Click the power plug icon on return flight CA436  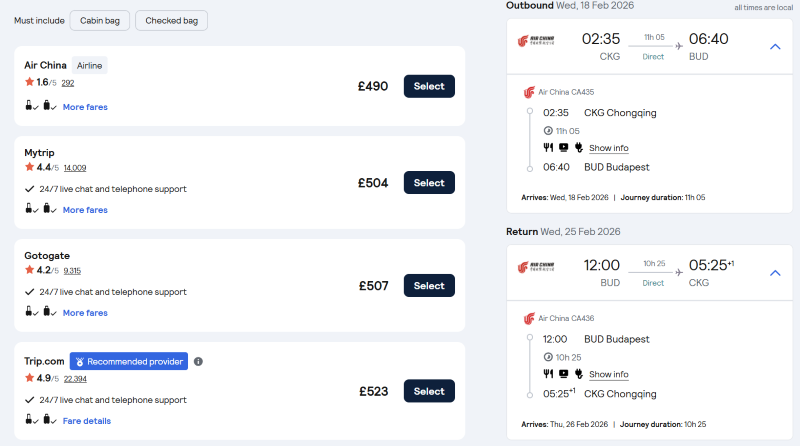coord(578,374)
